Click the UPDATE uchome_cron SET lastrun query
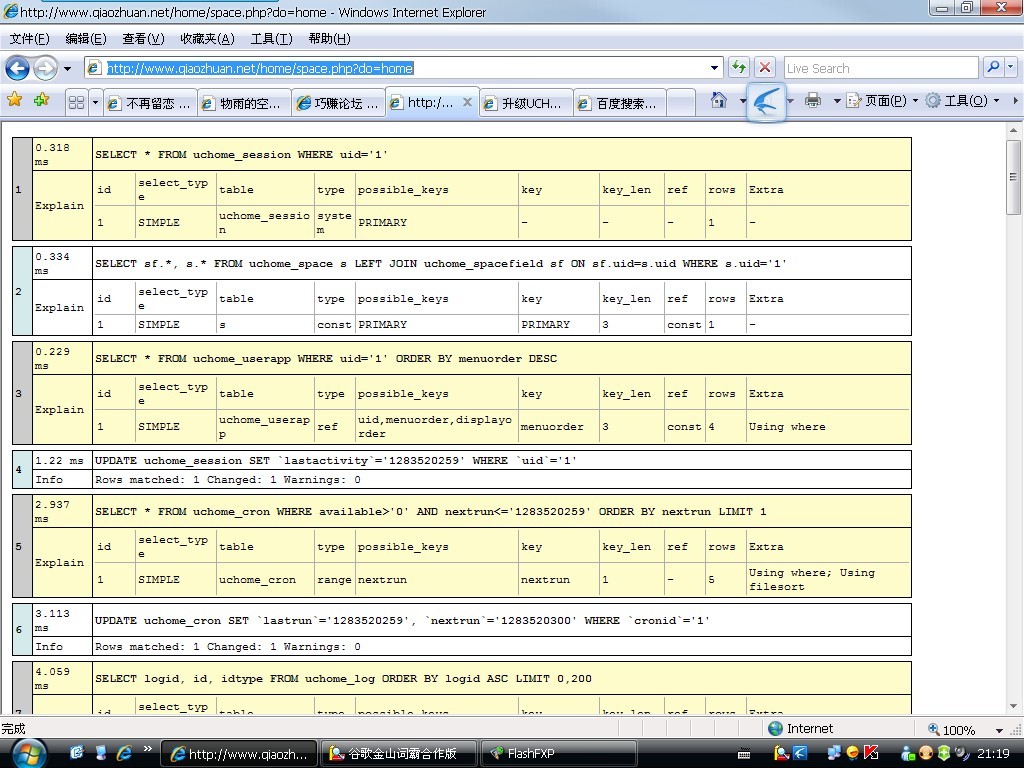1024x768 pixels. [x=402, y=620]
